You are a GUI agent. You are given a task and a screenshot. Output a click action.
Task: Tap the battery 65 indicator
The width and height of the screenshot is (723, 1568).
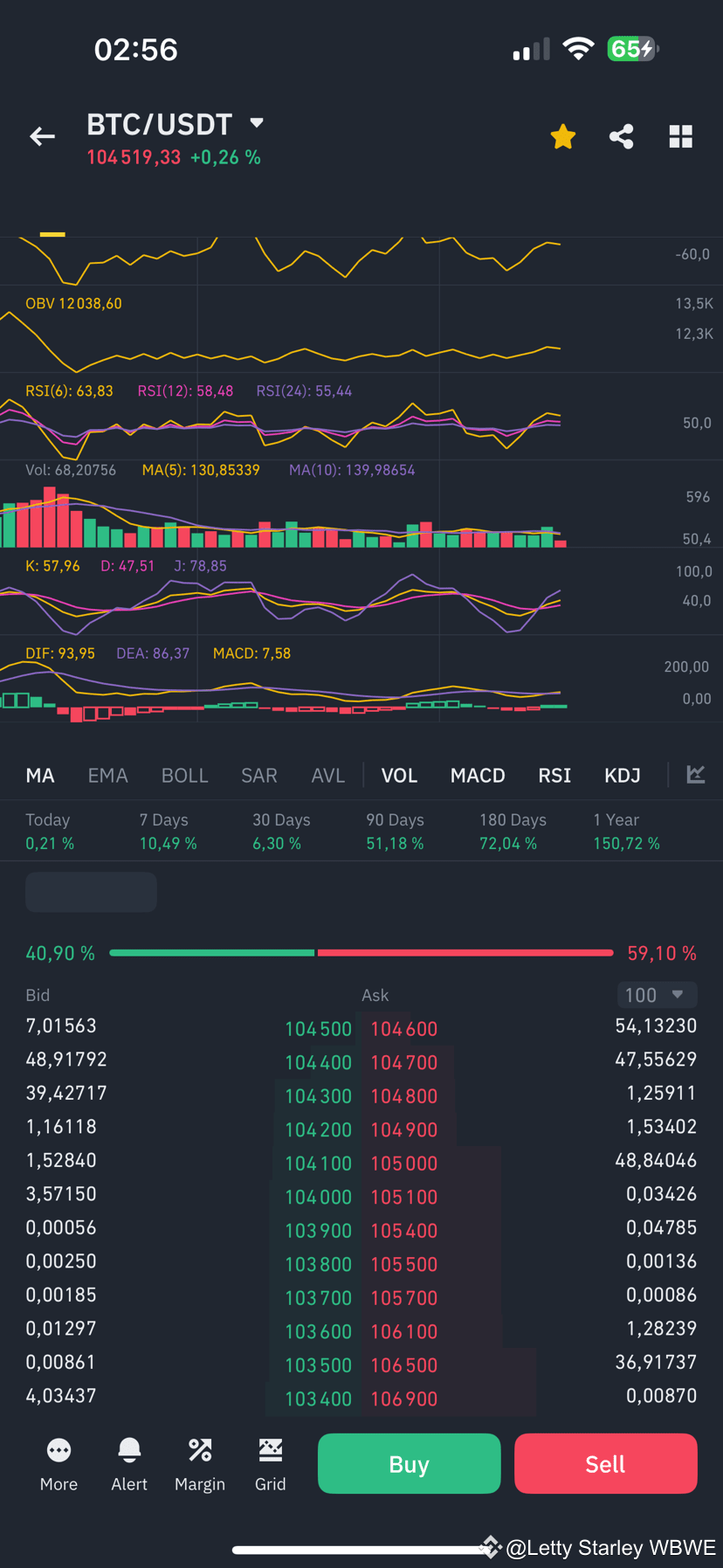tap(632, 49)
